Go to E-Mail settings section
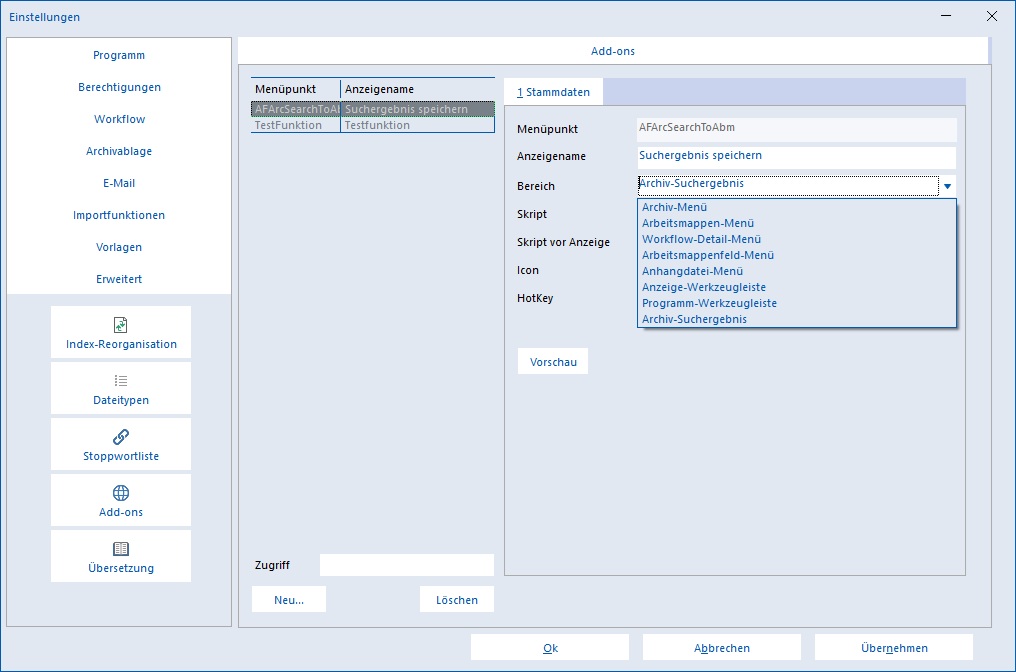This screenshot has height=672, width=1016. 119,183
